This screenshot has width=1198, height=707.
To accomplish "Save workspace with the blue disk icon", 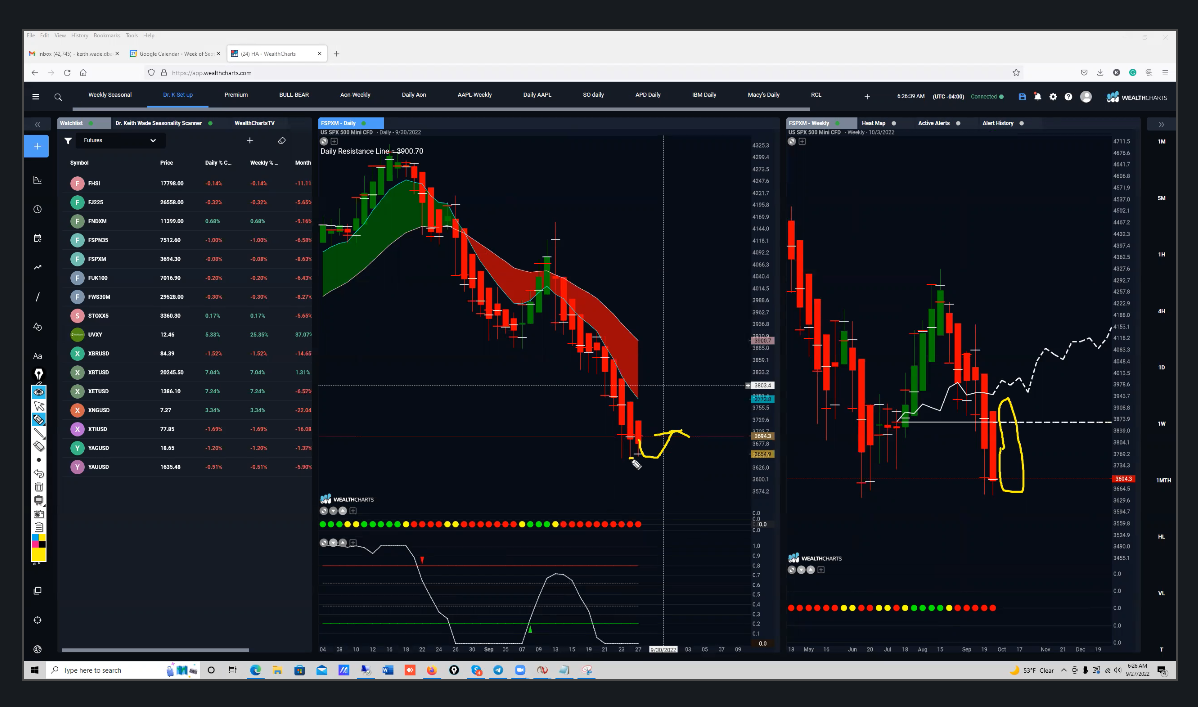I will point(1022,96).
